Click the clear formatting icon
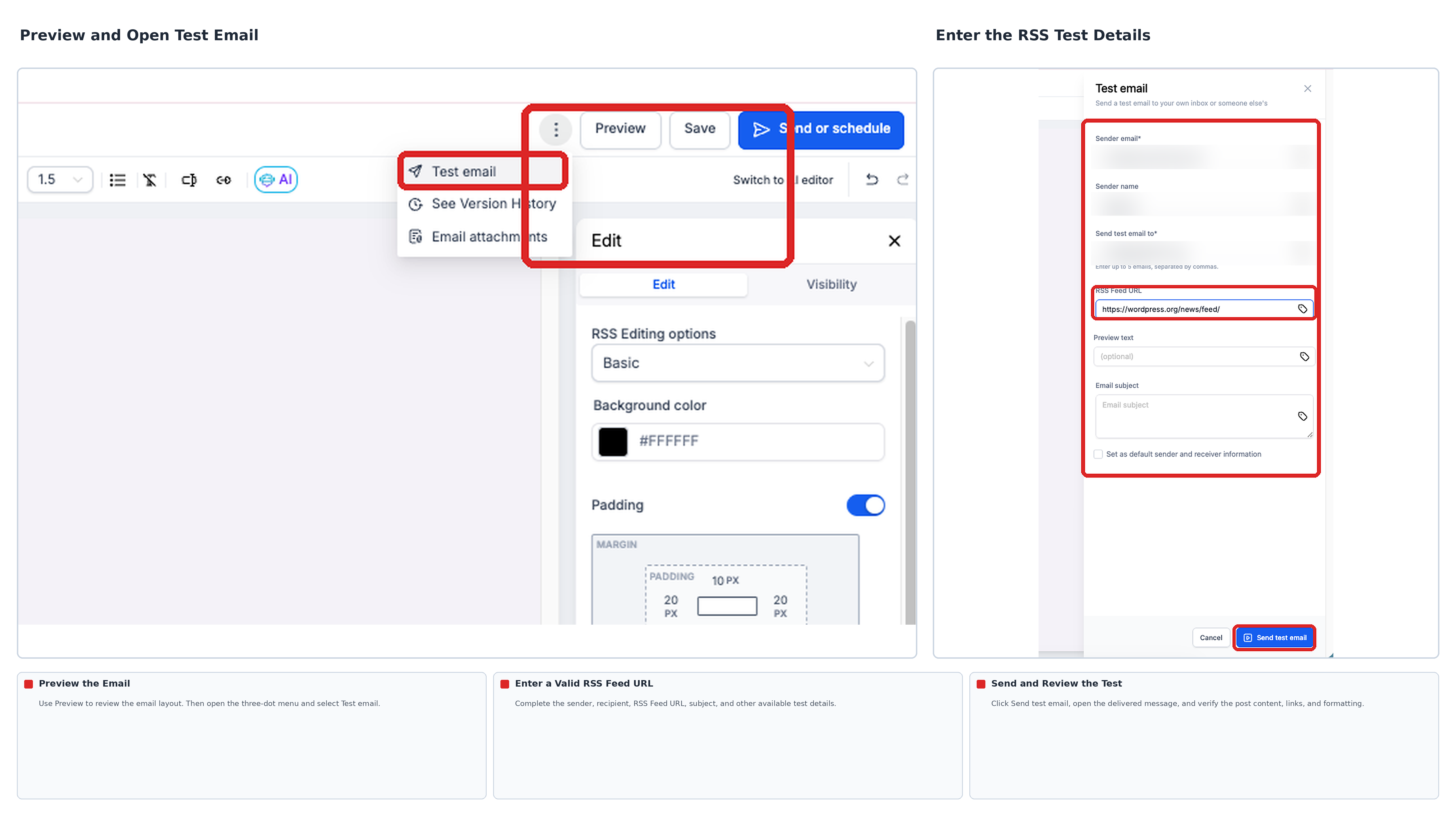Image resolution: width=1456 pixels, height=816 pixels. (x=150, y=180)
